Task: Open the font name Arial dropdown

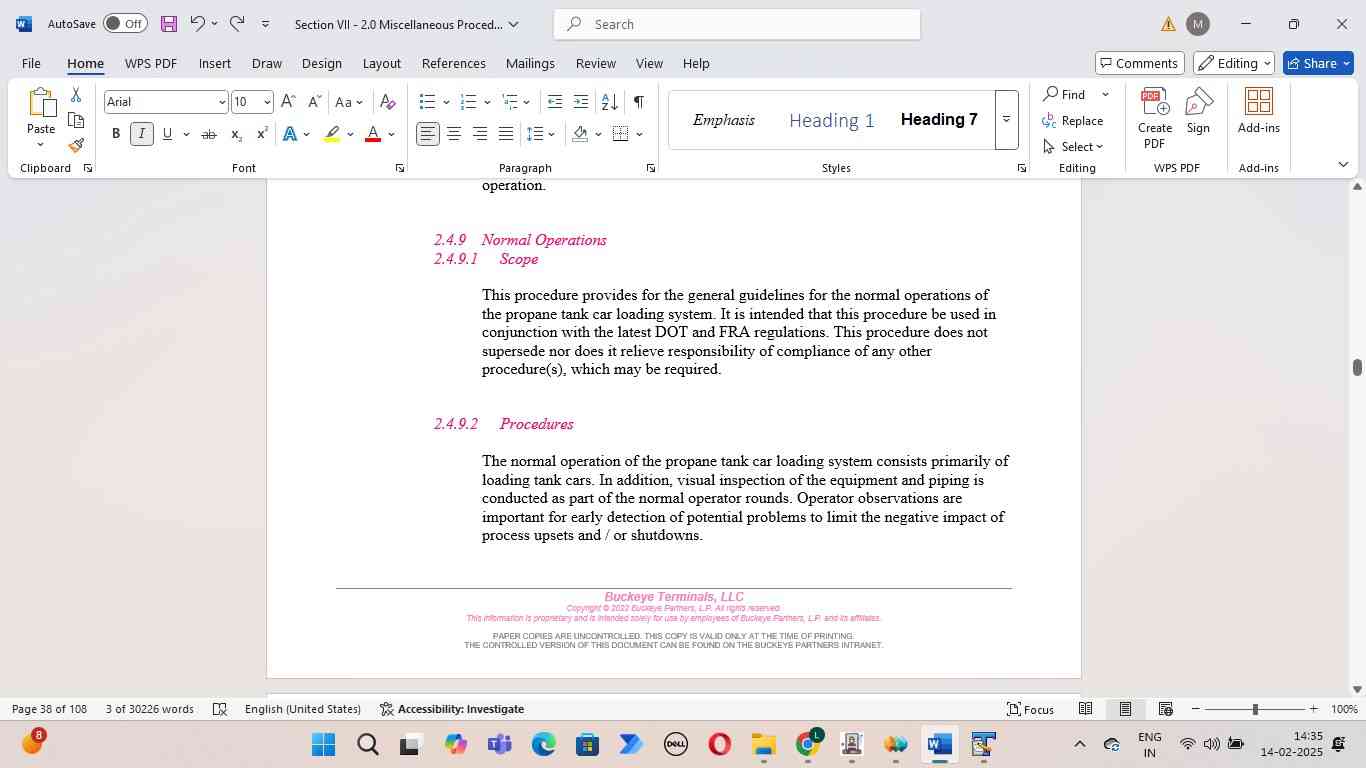Action: pyautogui.click(x=221, y=102)
